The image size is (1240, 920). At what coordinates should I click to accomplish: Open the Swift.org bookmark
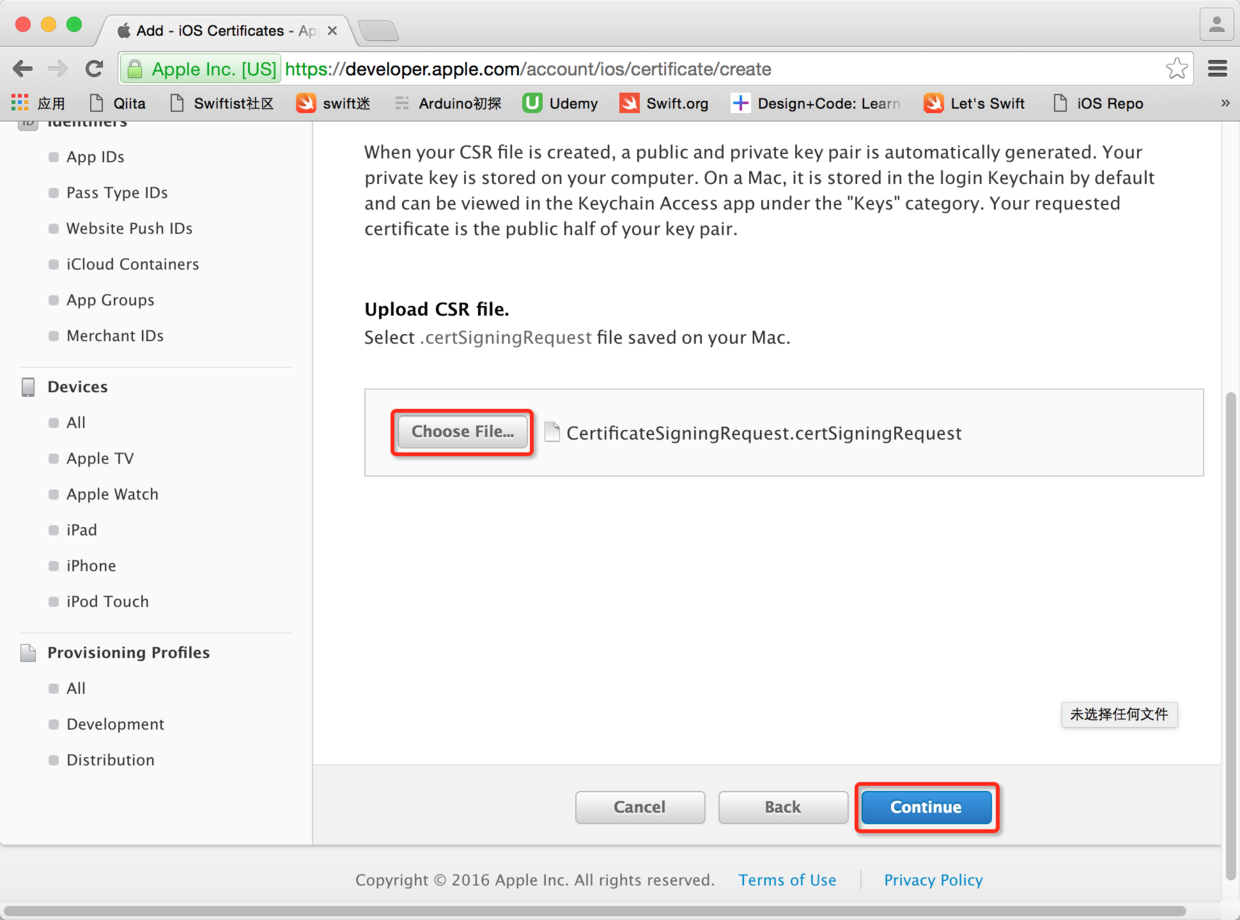(x=664, y=103)
